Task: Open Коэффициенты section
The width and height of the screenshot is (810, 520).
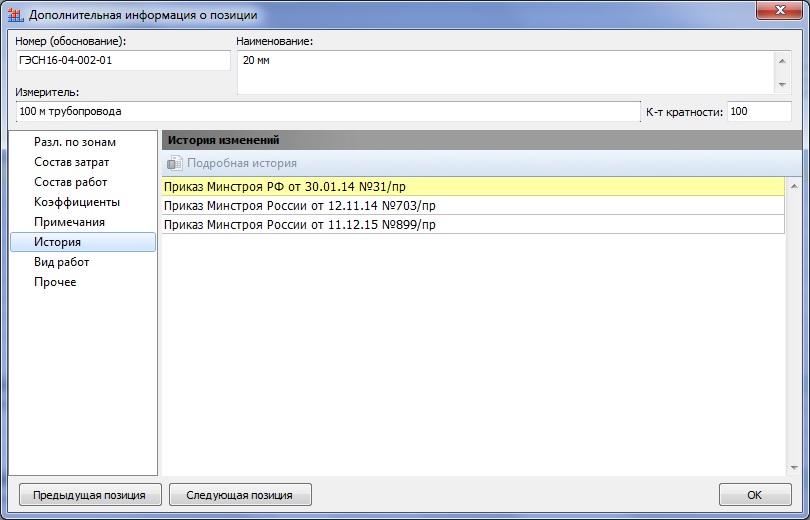Action: click(83, 202)
